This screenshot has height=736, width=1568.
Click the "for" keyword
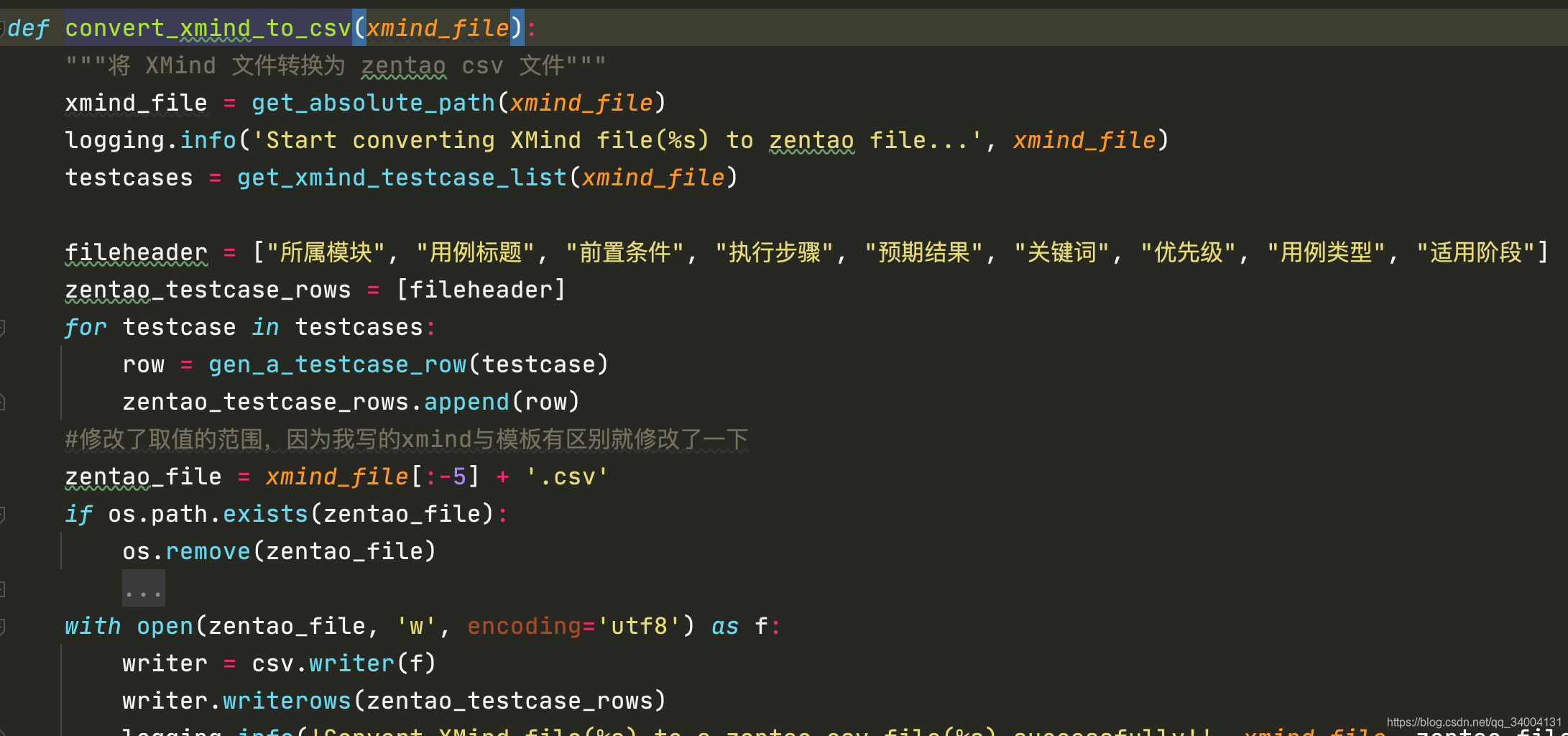point(86,328)
